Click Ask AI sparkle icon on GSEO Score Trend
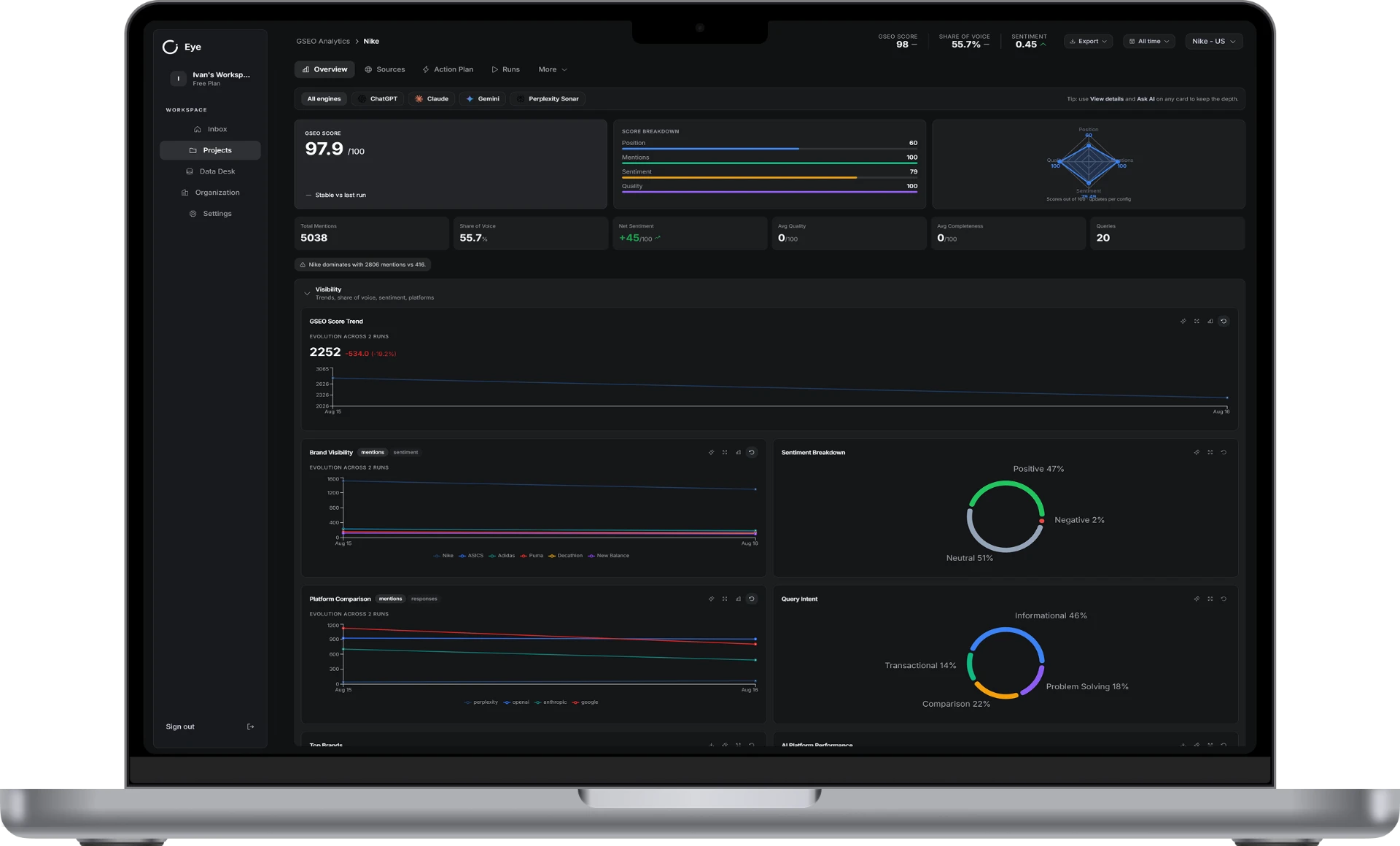The height and width of the screenshot is (846, 1400). click(x=1183, y=321)
